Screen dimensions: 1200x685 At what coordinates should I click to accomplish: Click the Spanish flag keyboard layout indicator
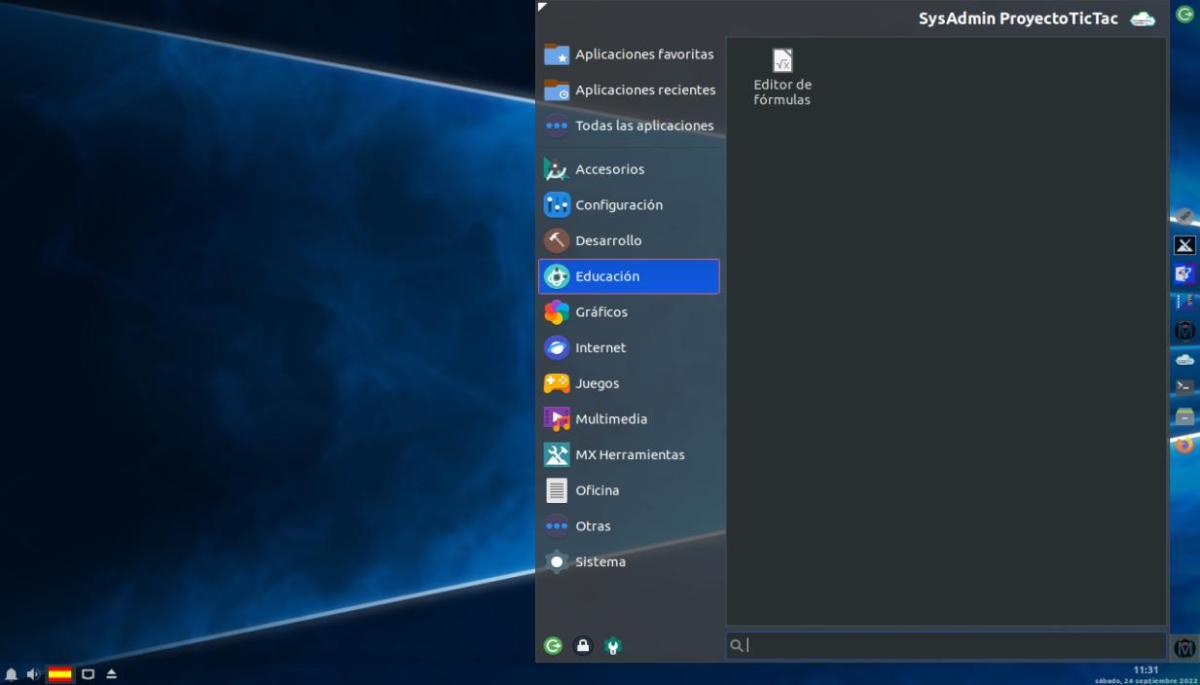coord(60,674)
